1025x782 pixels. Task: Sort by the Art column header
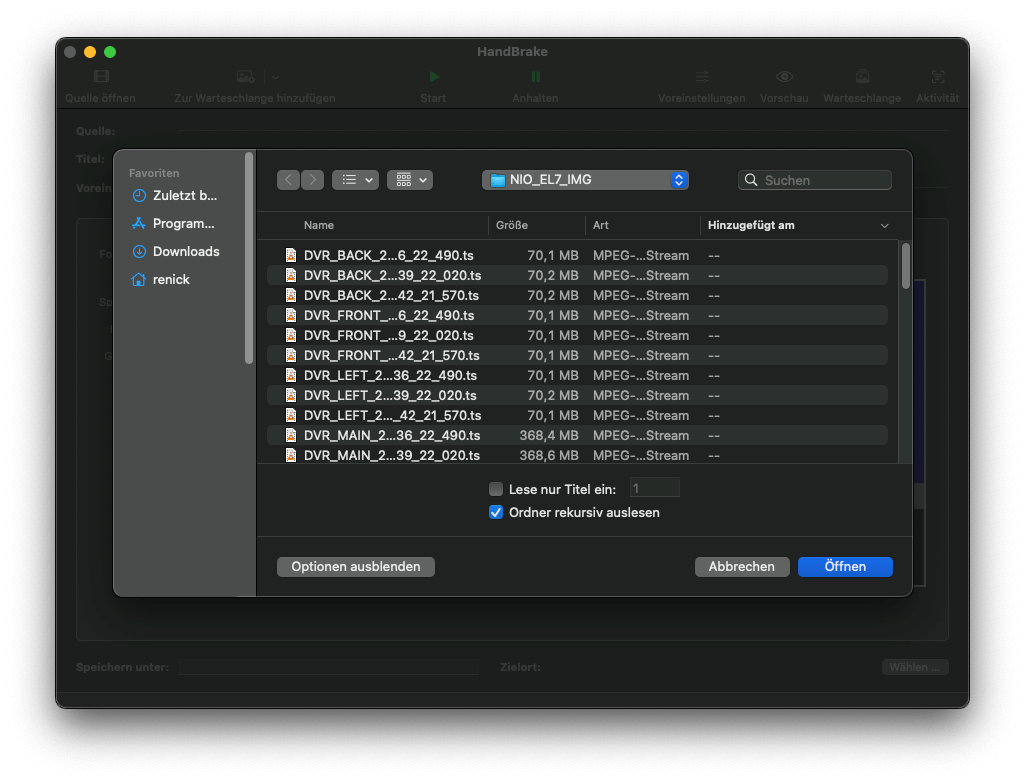tap(601, 225)
